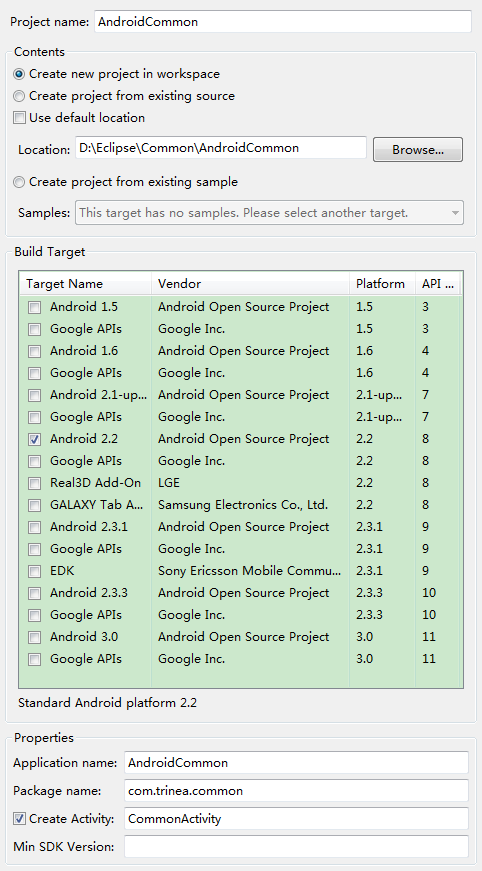Check the EDK Sony Ericsson target

(x=34, y=571)
